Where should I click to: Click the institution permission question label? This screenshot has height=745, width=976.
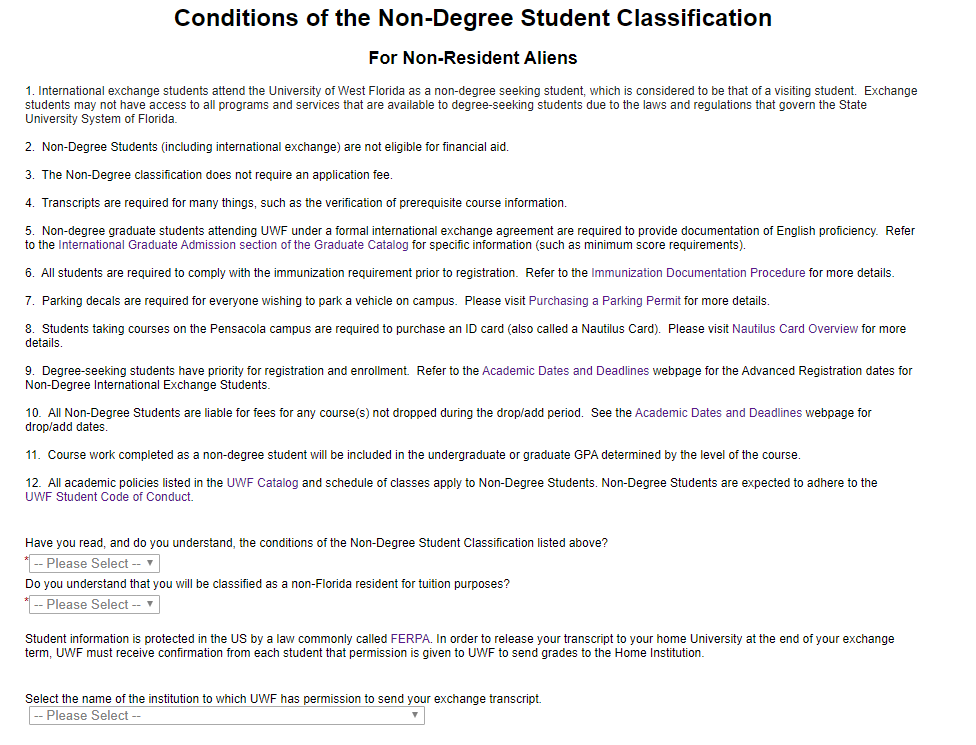283,699
